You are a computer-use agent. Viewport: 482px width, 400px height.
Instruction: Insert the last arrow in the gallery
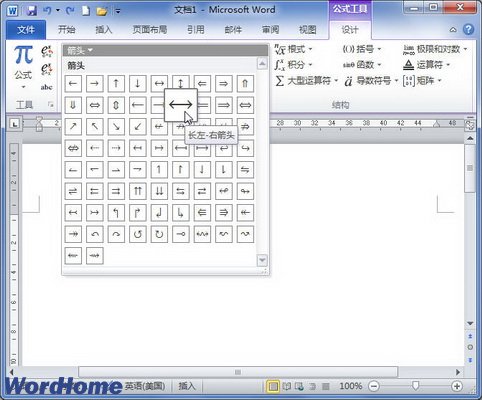pyautogui.click(x=95, y=256)
